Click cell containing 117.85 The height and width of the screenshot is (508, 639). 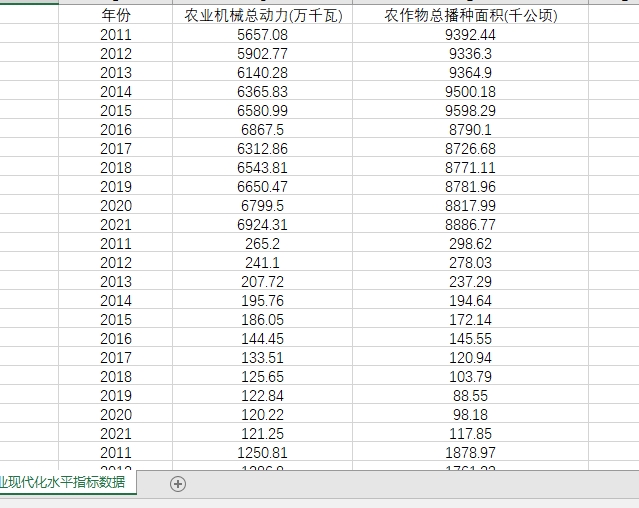[x=470, y=434]
